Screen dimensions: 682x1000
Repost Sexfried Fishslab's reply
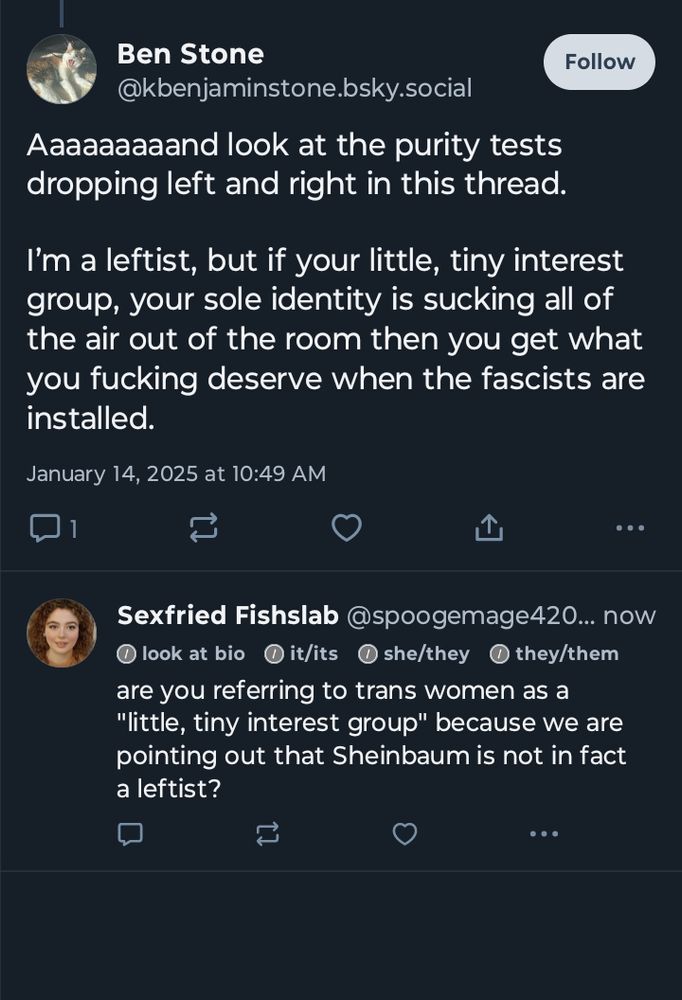pyautogui.click(x=267, y=833)
